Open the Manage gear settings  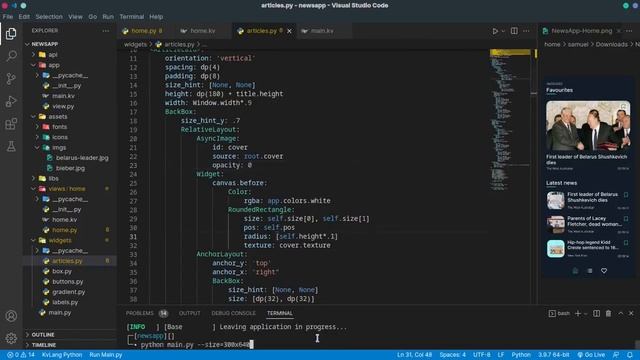pyautogui.click(x=11, y=338)
